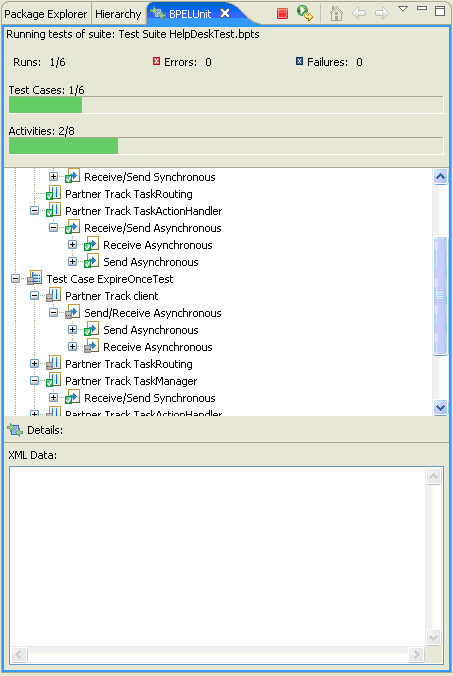Click the suite name HelpDeskTest.bpts status text
The height and width of the screenshot is (676, 453).
point(214,34)
